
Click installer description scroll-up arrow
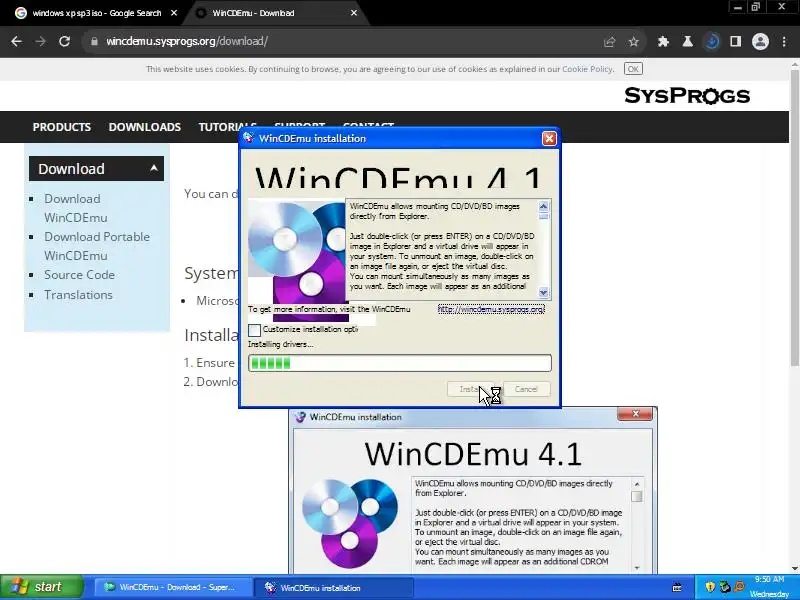click(543, 206)
